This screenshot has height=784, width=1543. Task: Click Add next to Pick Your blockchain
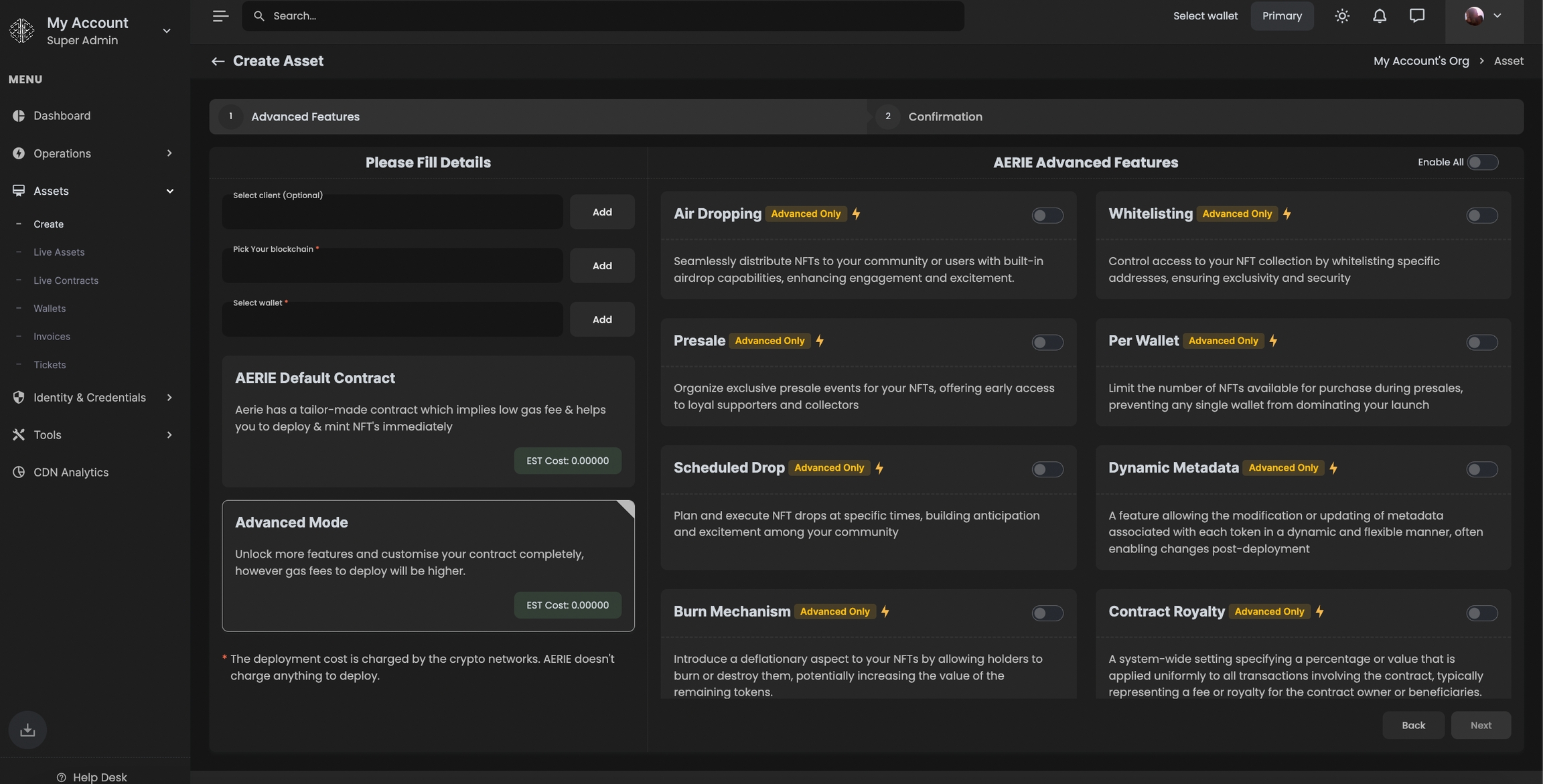pos(601,266)
